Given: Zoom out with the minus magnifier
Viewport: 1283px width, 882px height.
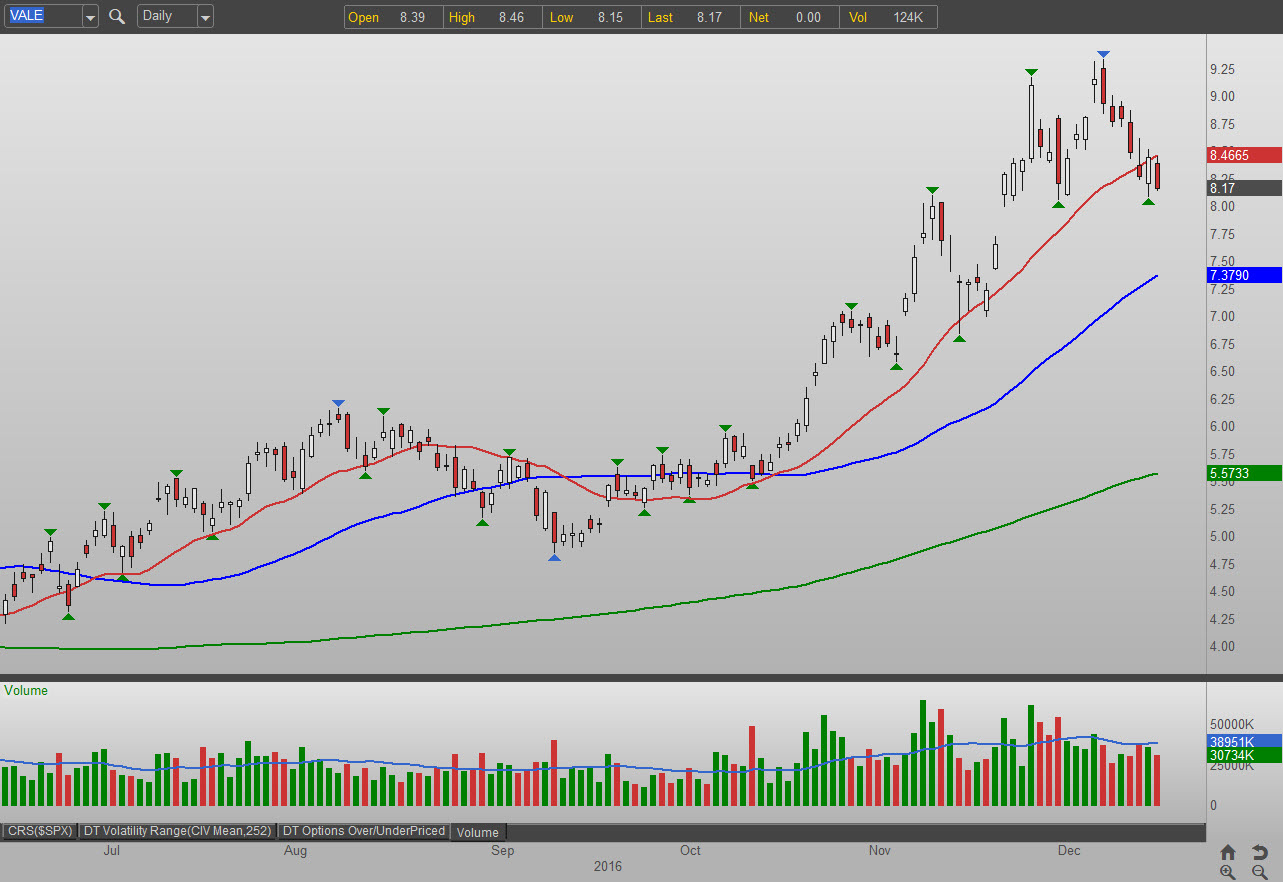Looking at the screenshot, I should click(1259, 872).
